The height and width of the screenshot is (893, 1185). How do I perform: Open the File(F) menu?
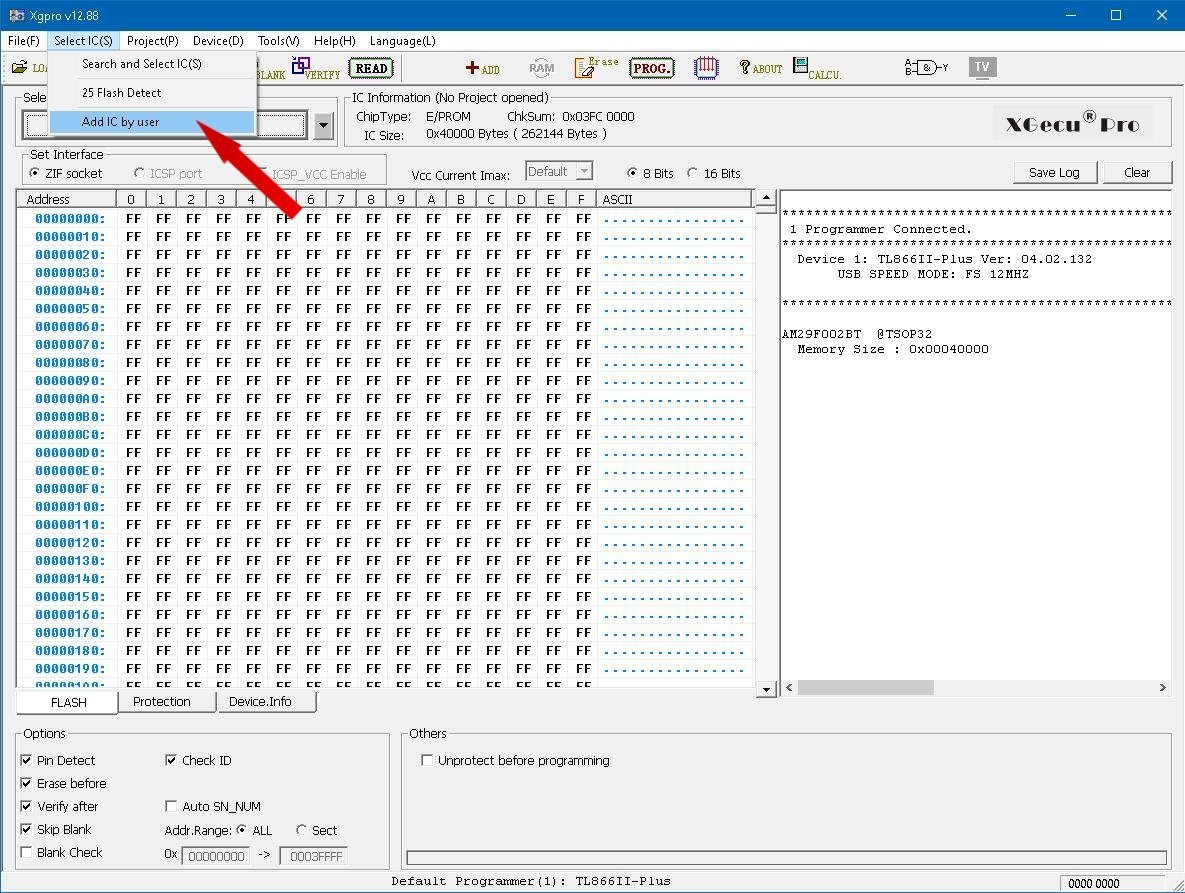click(x=23, y=41)
